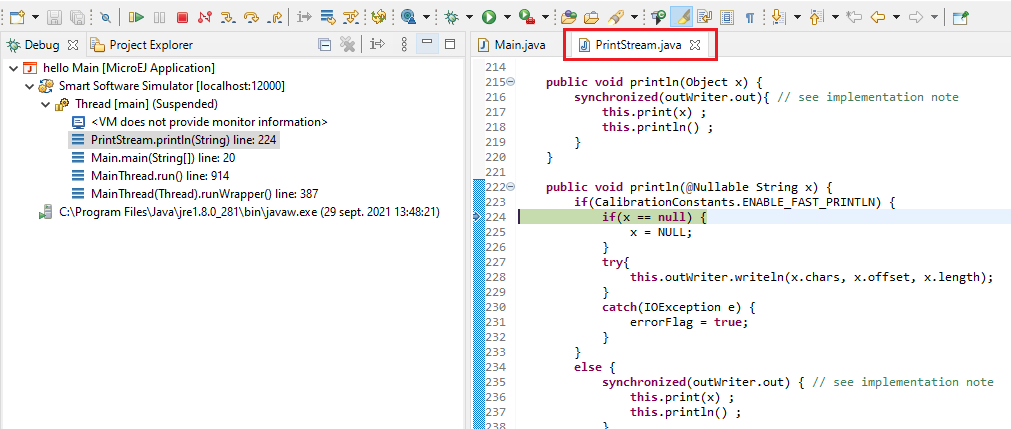Toggle Instruction Stepping in Debug view toolbar
The width and height of the screenshot is (1011, 429).
pyautogui.click(x=378, y=45)
